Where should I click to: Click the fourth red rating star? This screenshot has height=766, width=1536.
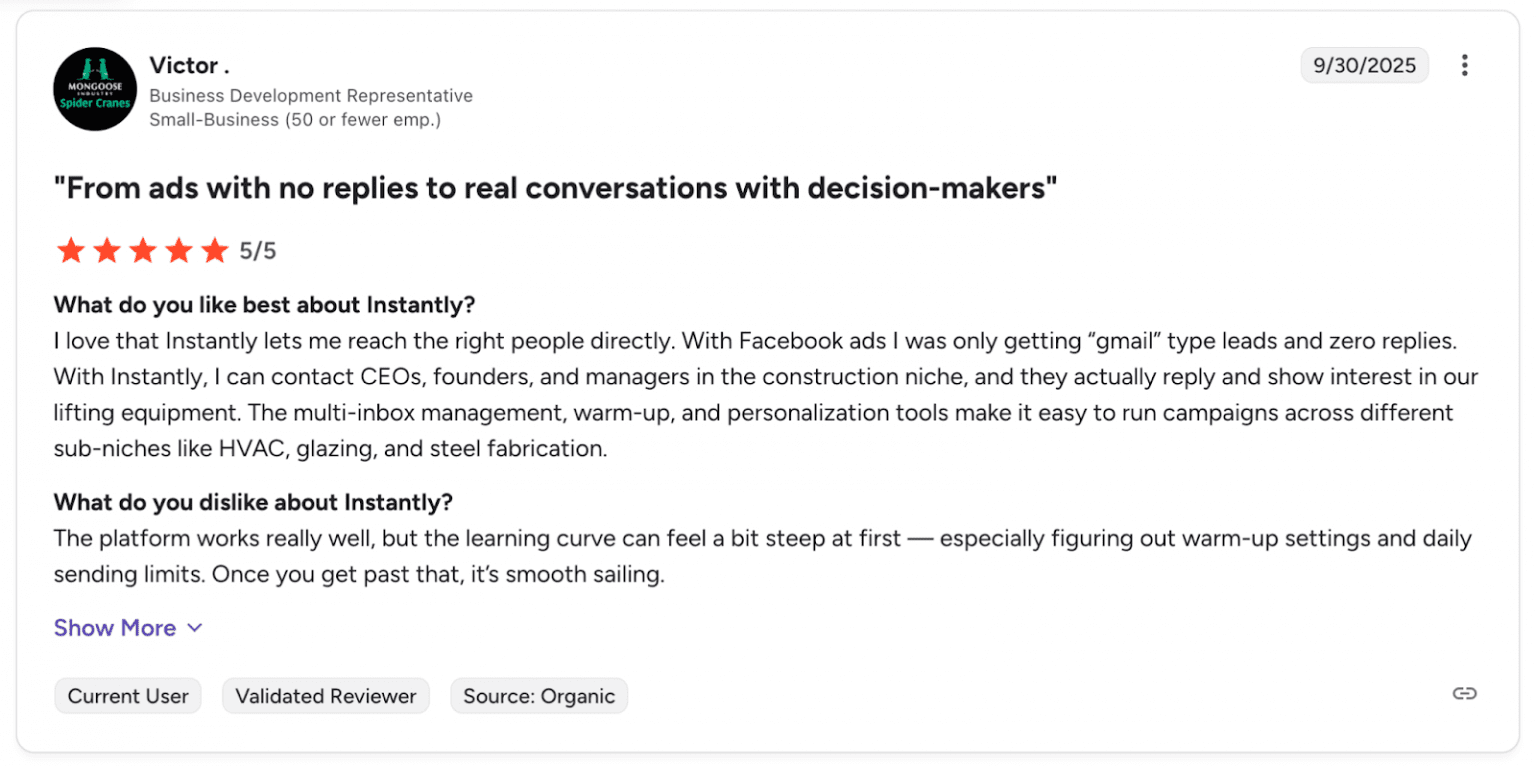[178, 250]
